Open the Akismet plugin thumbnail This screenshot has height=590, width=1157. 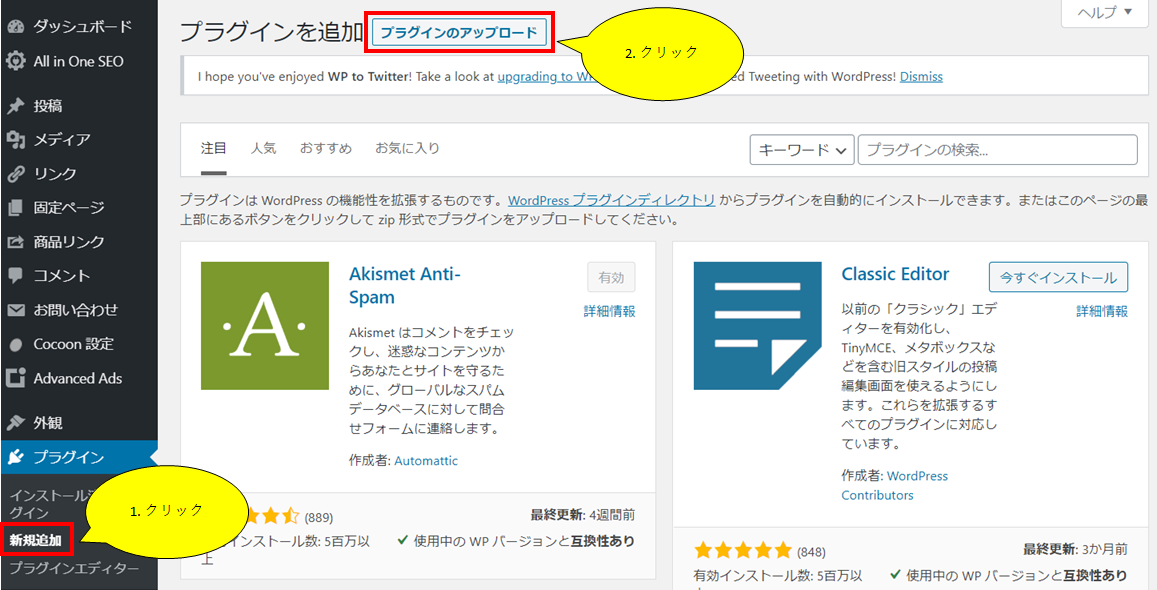(265, 326)
